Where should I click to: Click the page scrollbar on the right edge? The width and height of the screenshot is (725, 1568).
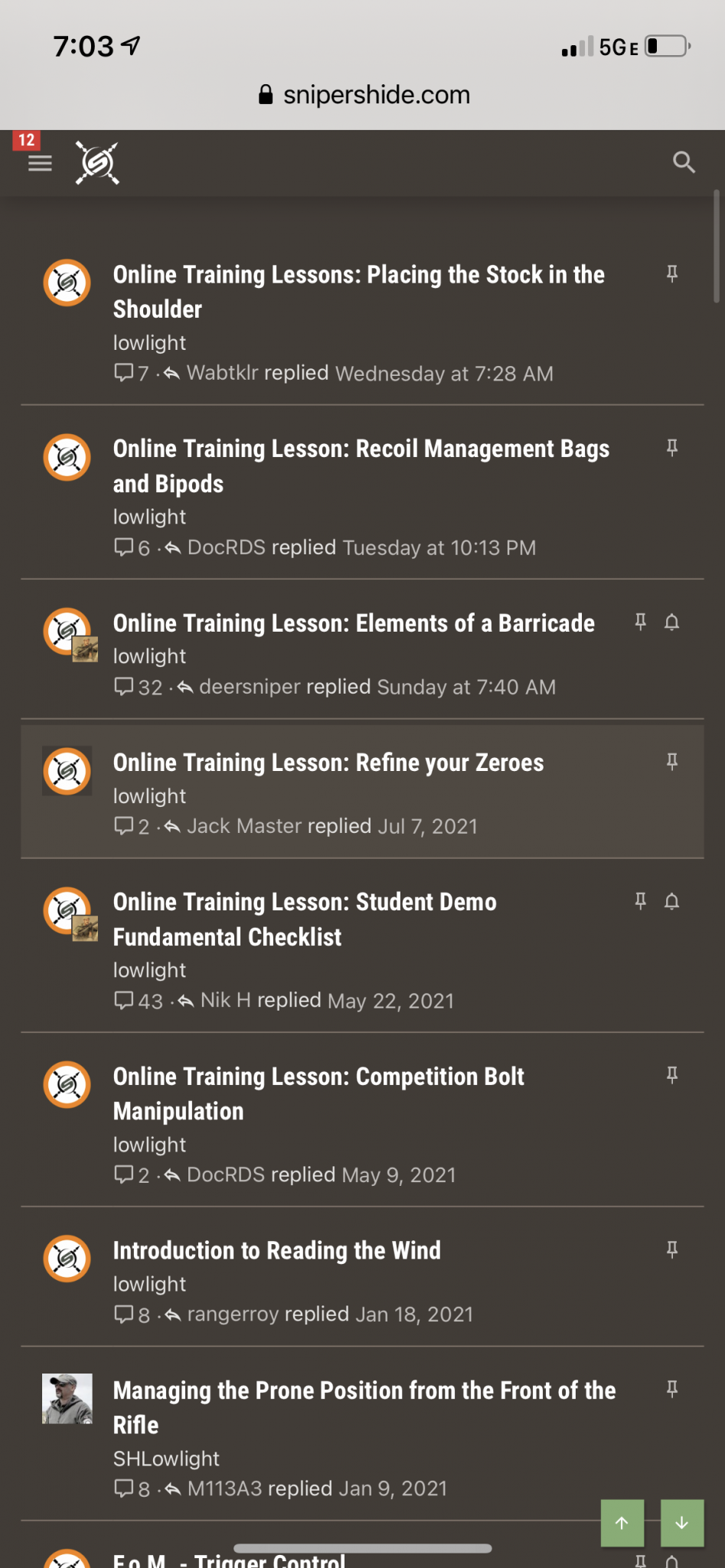click(x=717, y=247)
